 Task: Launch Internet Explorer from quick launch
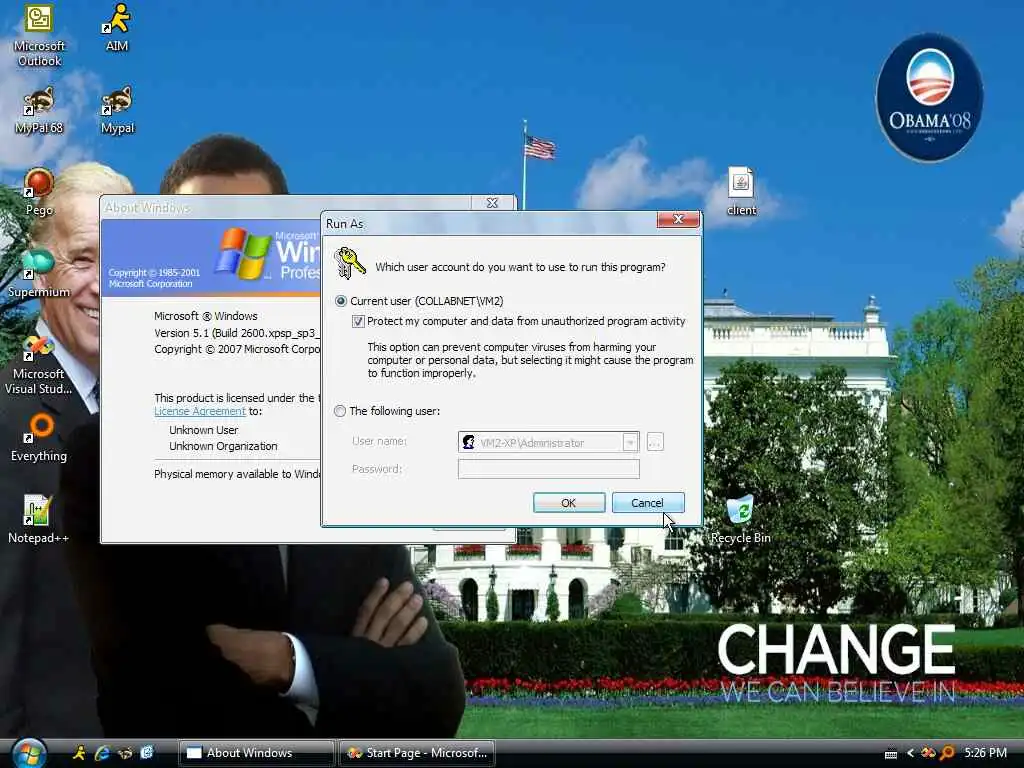pyautogui.click(x=102, y=753)
